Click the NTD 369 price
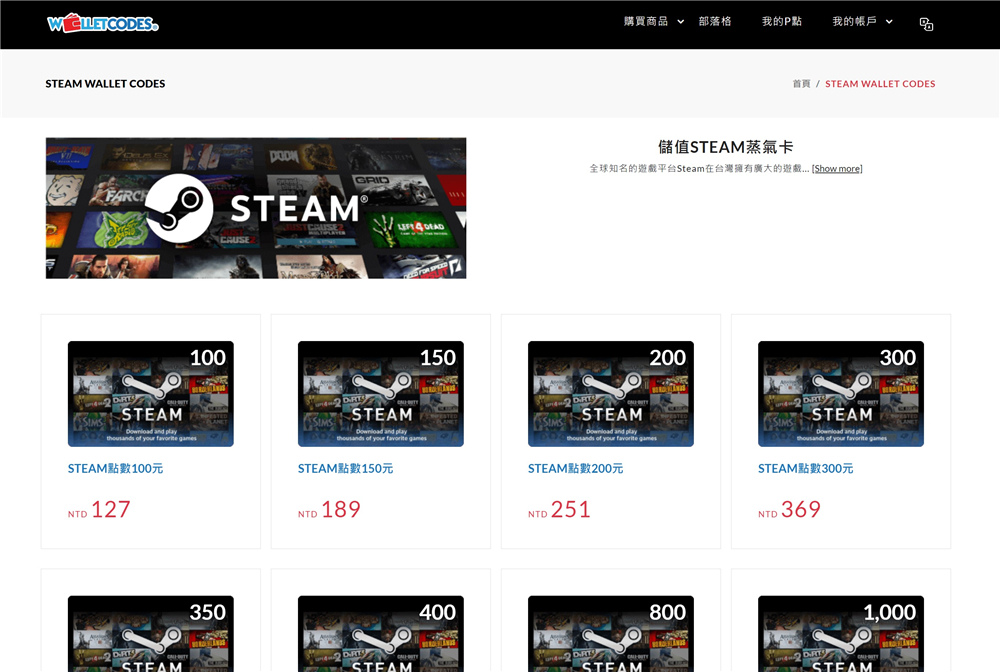Image resolution: width=1000 pixels, height=672 pixels. [790, 509]
